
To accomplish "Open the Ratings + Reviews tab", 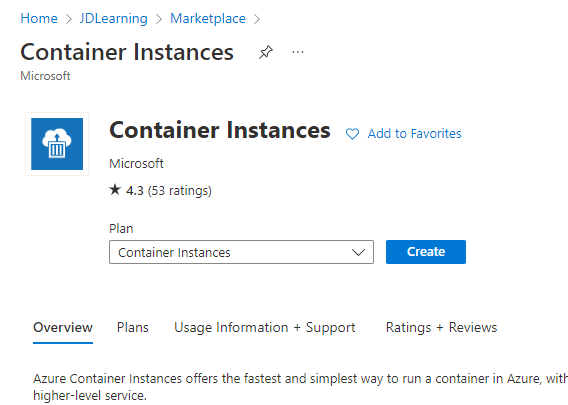I will tap(441, 327).
